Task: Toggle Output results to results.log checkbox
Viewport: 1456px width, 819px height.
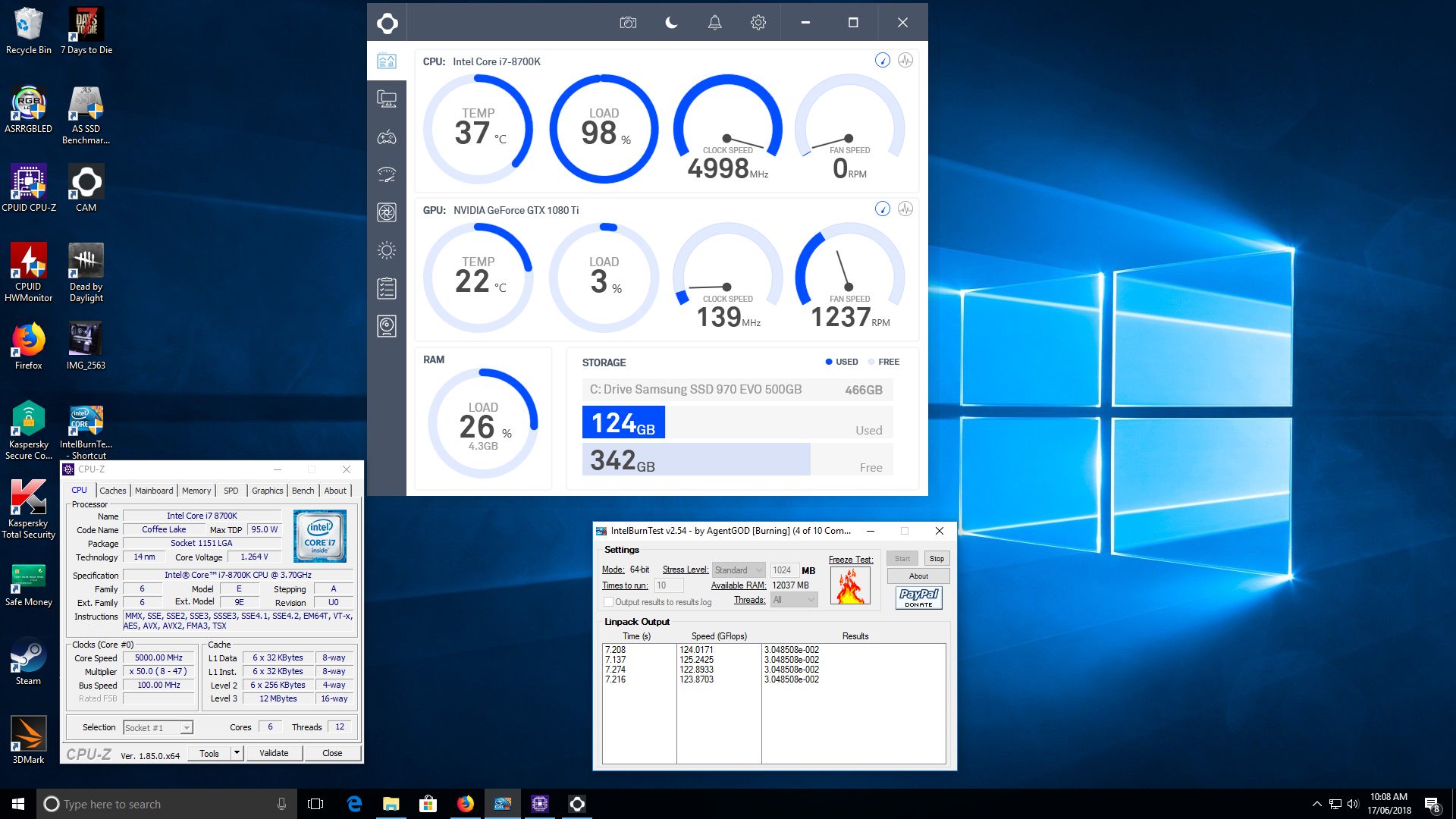Action: coord(608,602)
